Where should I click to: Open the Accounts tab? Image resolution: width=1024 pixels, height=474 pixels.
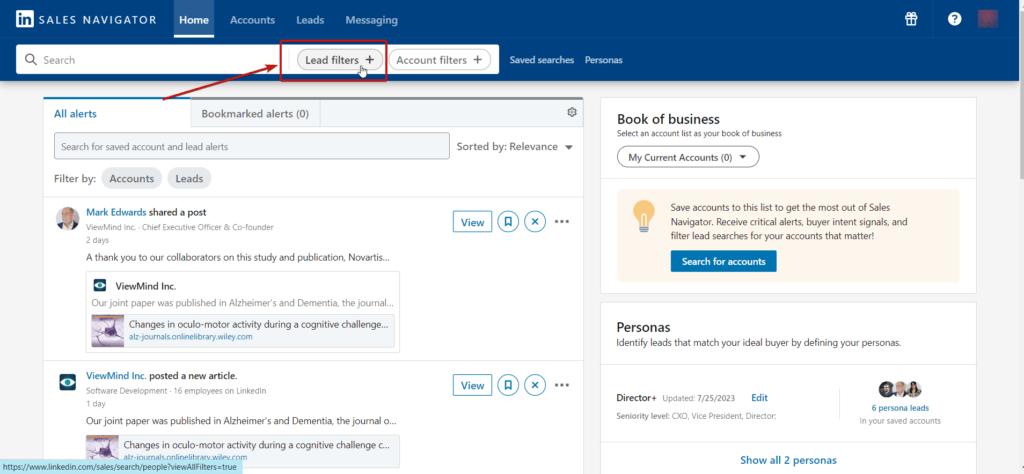pos(252,20)
